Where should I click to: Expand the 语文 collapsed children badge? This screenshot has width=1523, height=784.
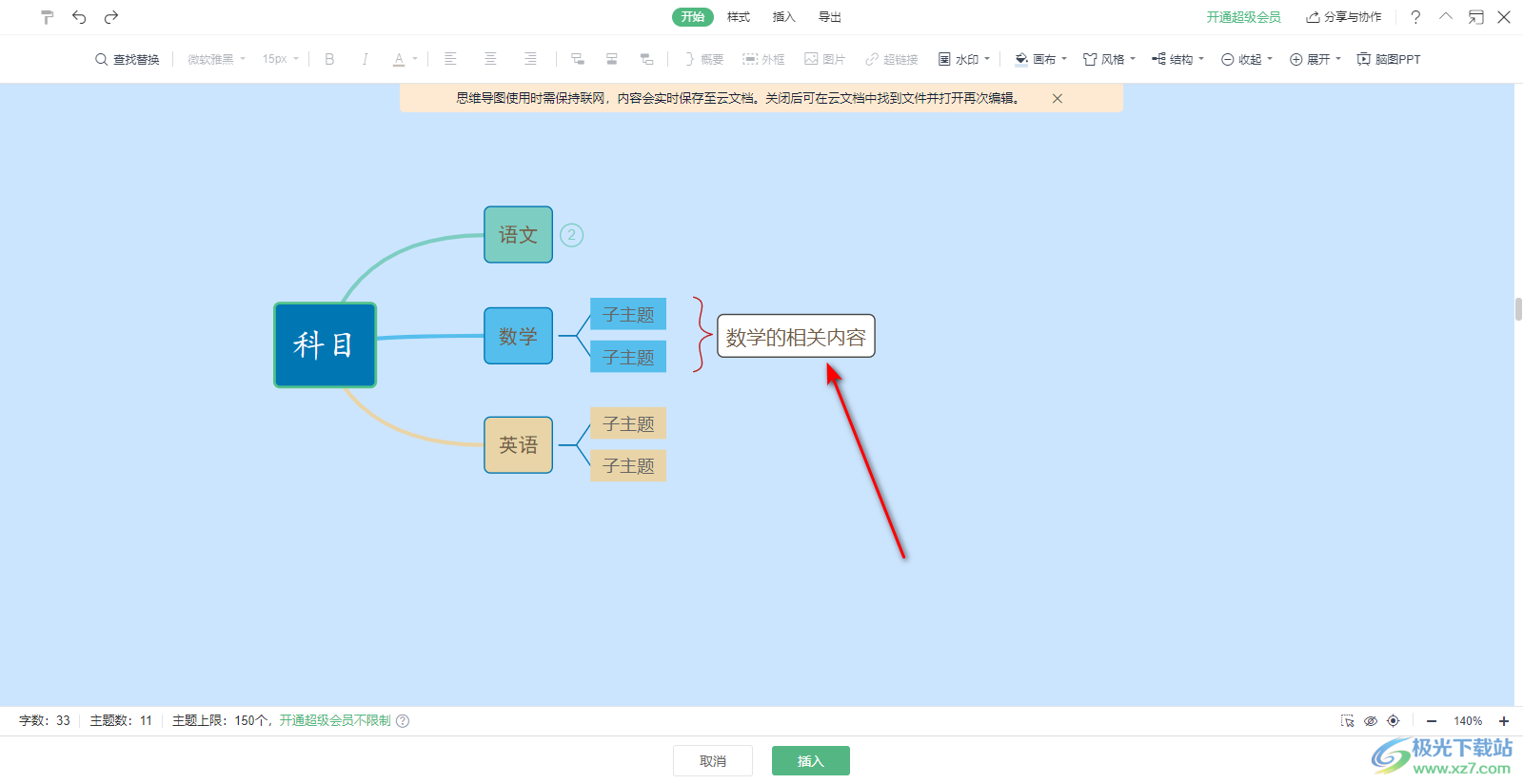571,235
